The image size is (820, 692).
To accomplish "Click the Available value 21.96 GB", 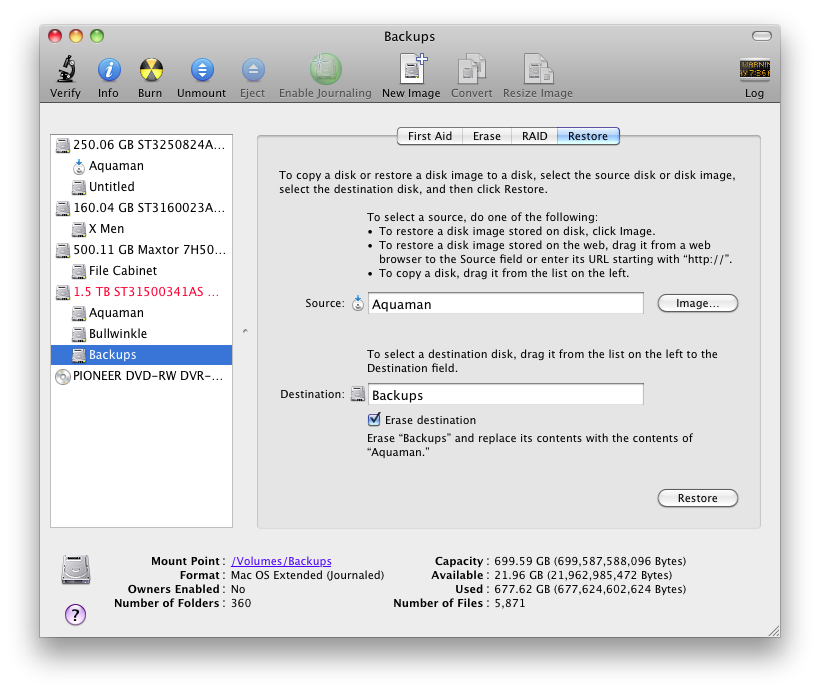I will [583, 575].
